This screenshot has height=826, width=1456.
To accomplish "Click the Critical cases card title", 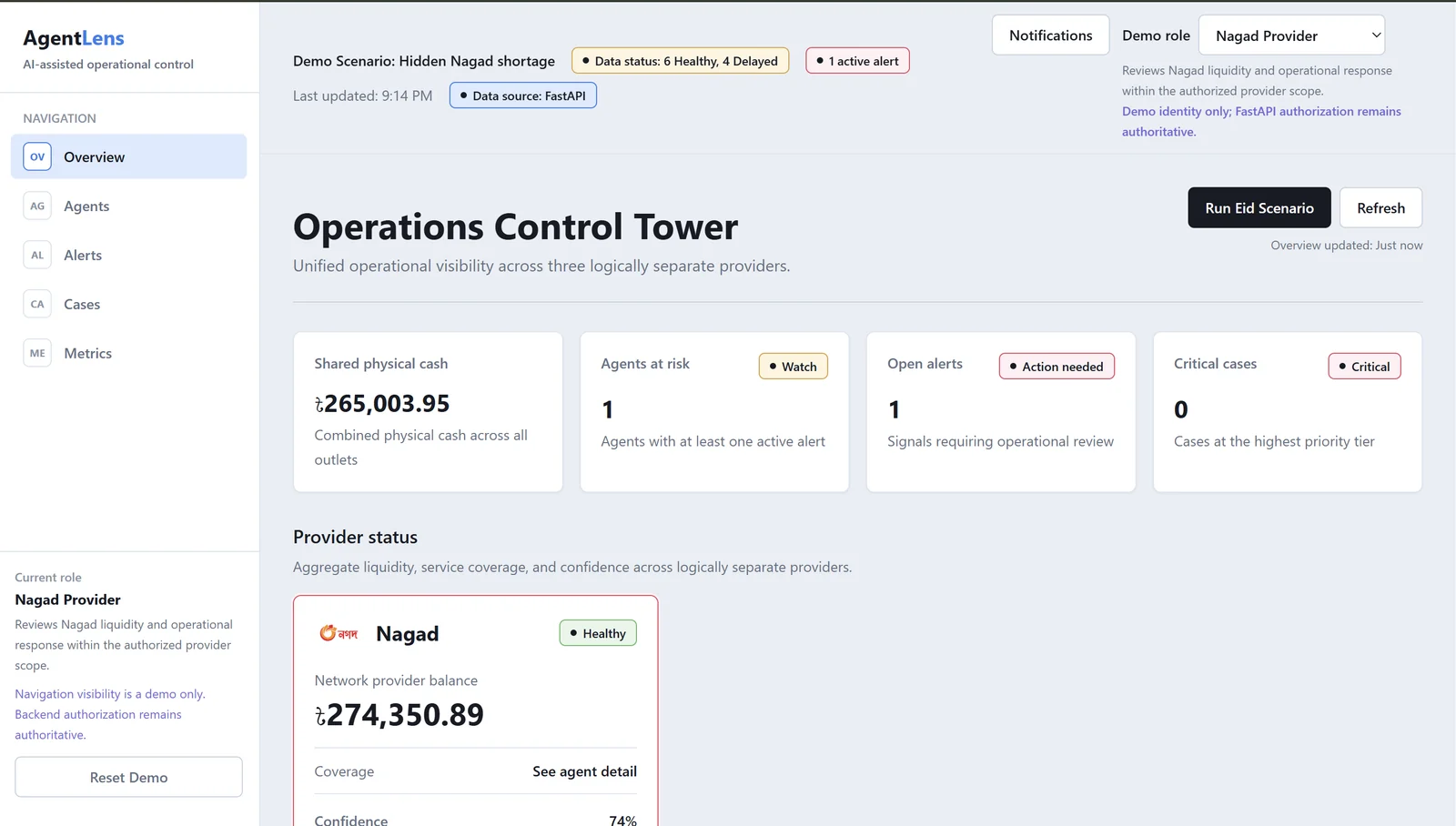I will point(1215,364).
